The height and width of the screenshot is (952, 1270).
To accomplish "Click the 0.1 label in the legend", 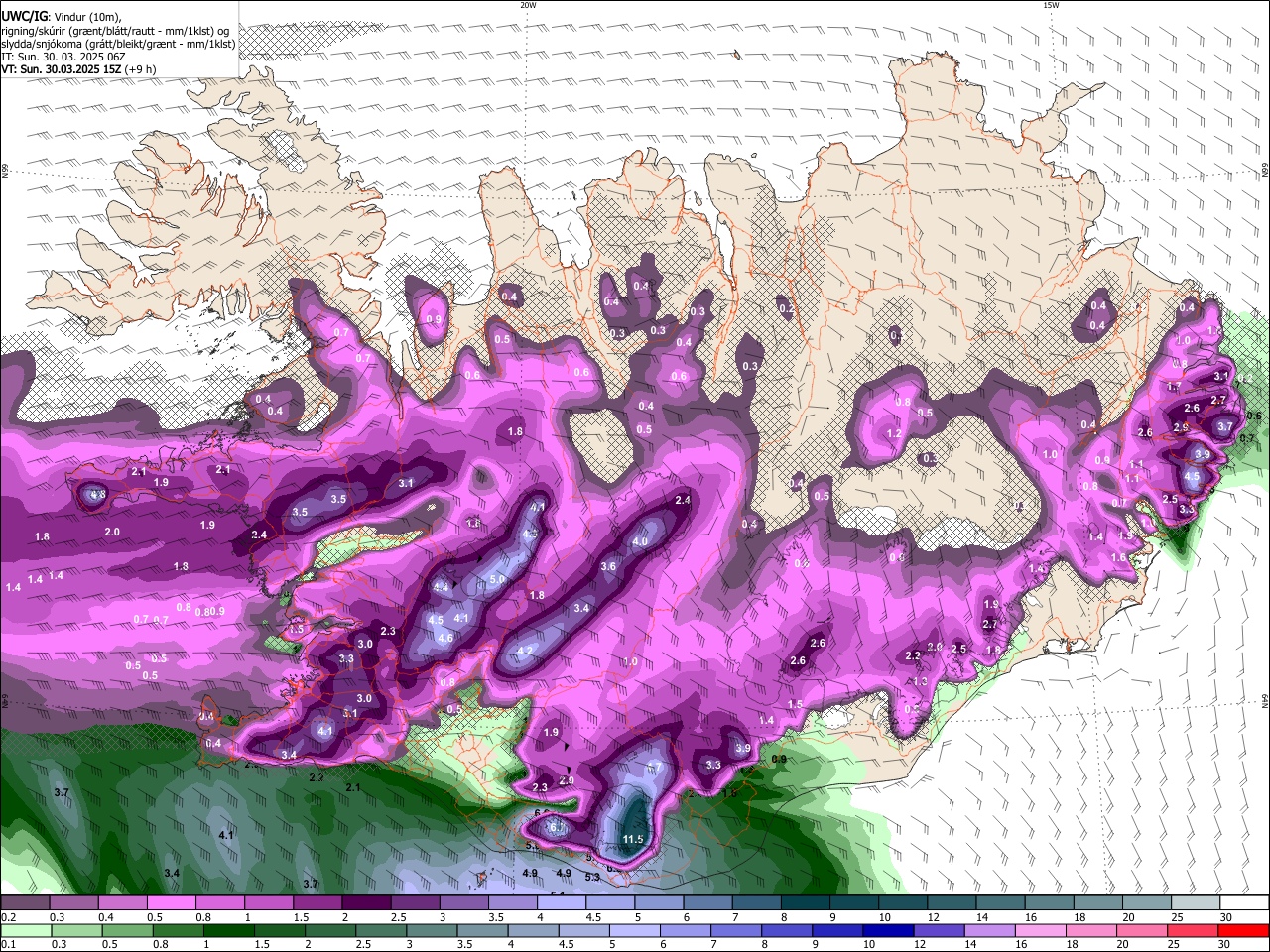I will tap(8, 944).
